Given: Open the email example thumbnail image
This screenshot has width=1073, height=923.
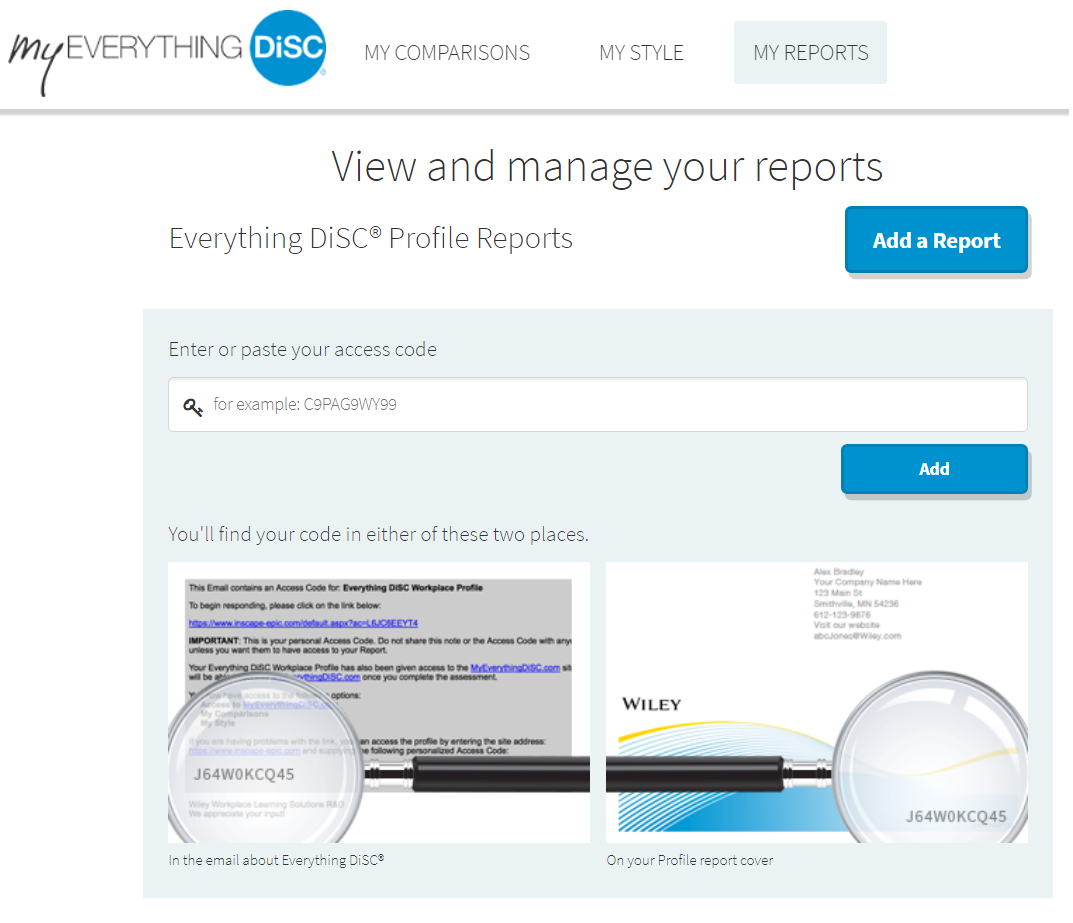Looking at the screenshot, I should 379,703.
